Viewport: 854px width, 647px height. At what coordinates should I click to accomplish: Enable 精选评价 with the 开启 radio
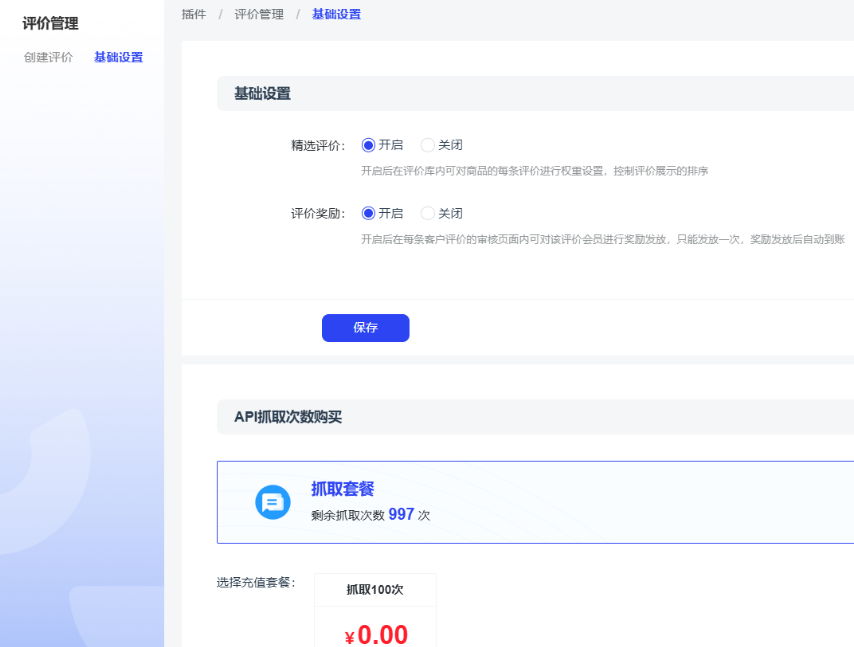[x=368, y=145]
